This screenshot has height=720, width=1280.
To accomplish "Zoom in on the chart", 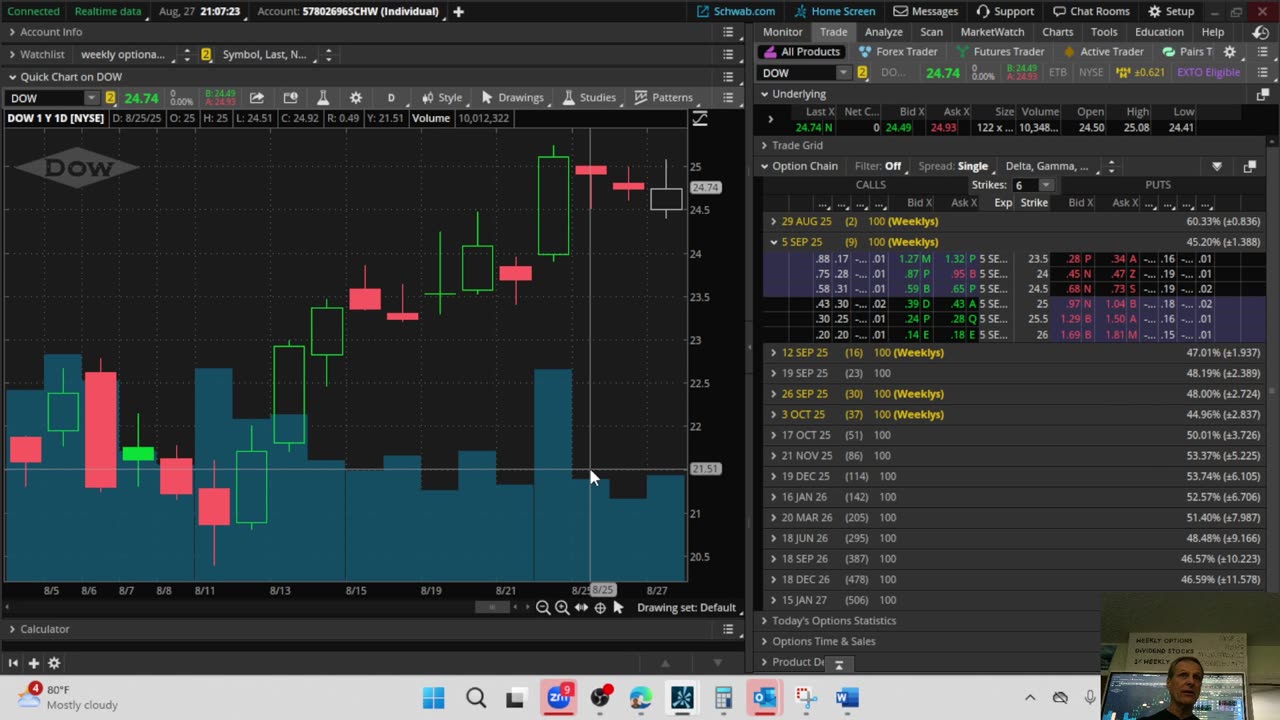I will (562, 607).
